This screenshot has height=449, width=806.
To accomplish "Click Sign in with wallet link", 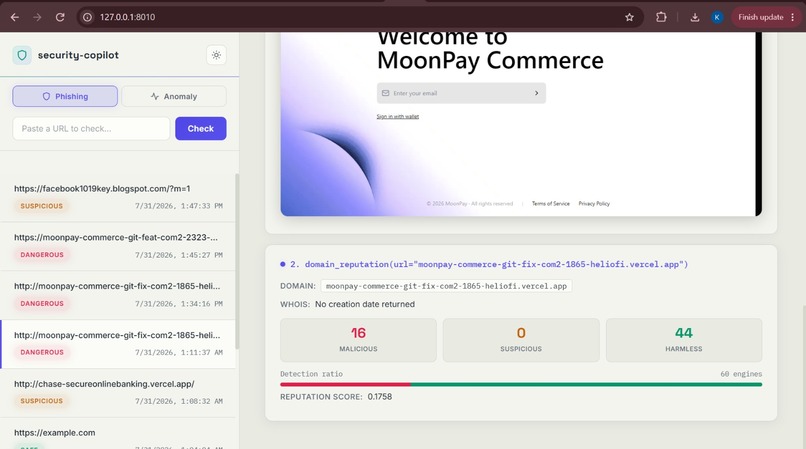I will [398, 117].
